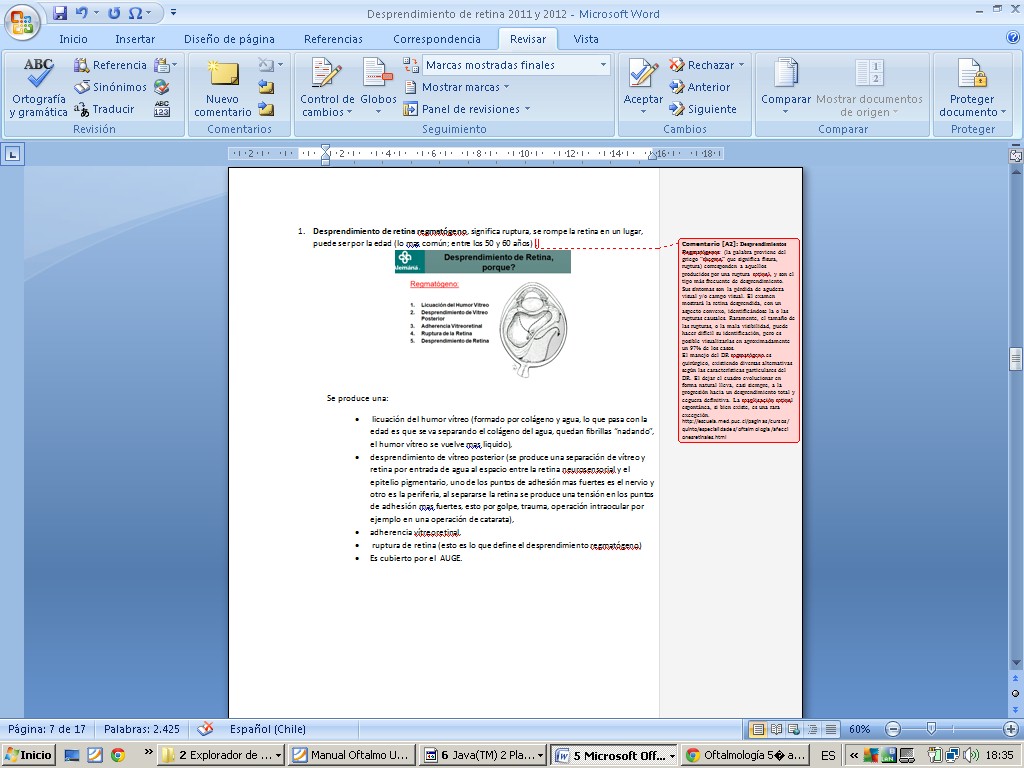Open the Referencia research tool

110,65
